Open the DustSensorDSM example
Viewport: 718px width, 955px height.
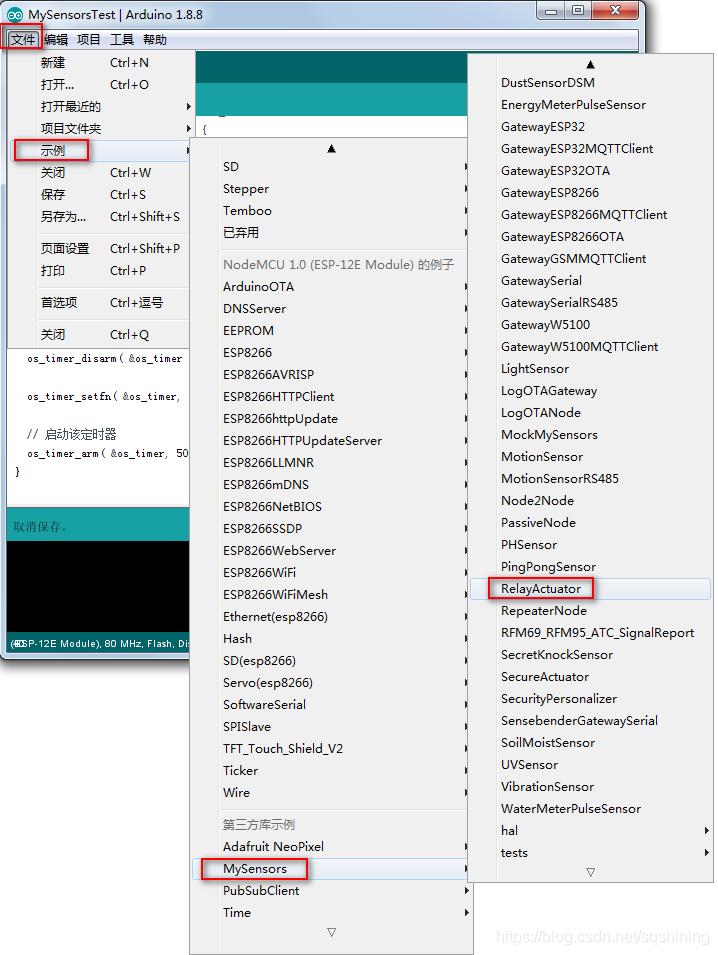590,83
